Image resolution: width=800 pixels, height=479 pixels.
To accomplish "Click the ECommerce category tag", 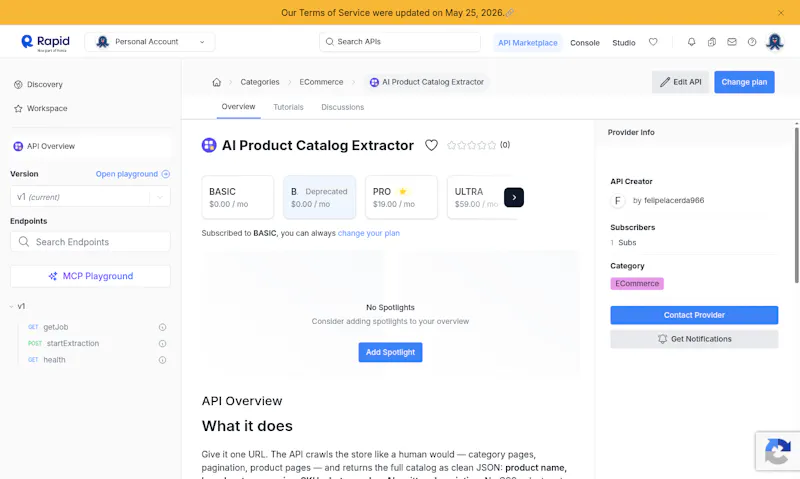I will click(637, 284).
